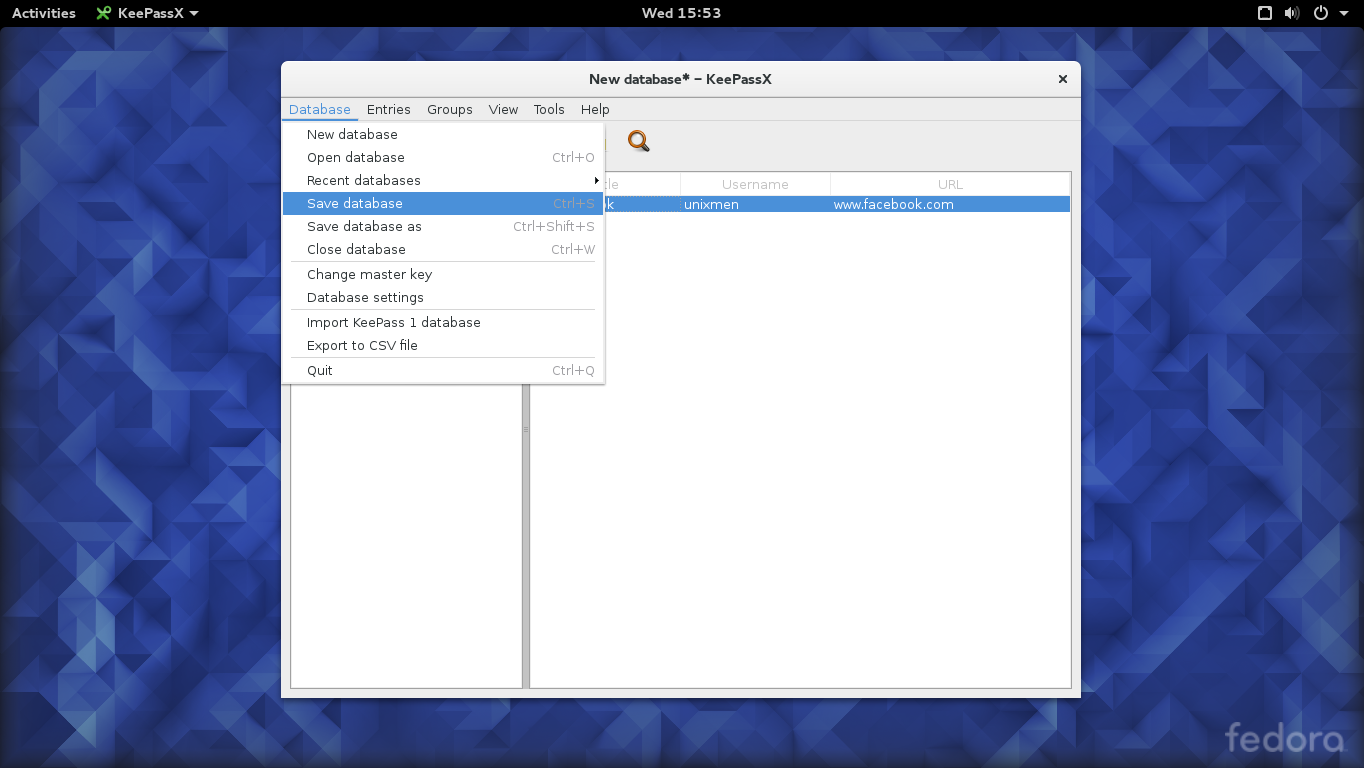Viewport: 1364px width, 768px height.
Task: Open Activities overview
Action: click(x=44, y=13)
